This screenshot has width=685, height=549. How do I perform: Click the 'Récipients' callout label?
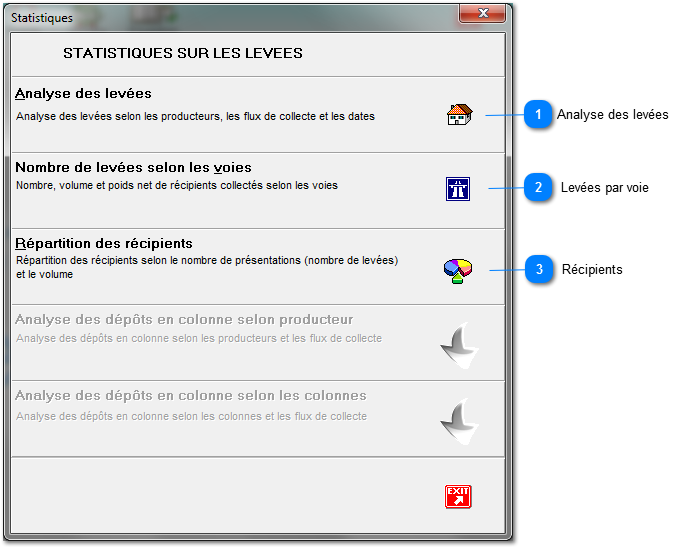(592, 269)
